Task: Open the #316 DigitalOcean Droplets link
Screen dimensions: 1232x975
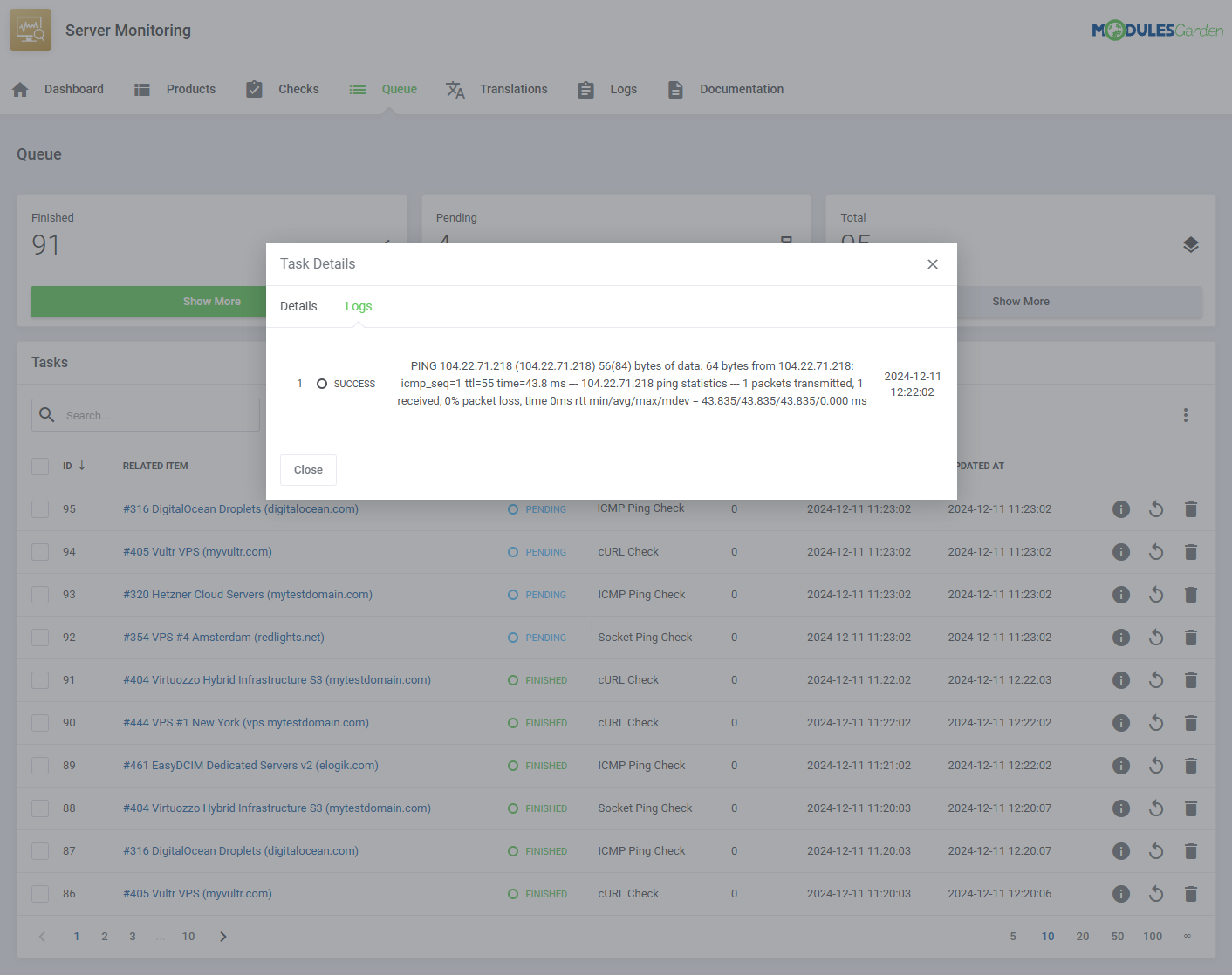Action: click(x=240, y=508)
